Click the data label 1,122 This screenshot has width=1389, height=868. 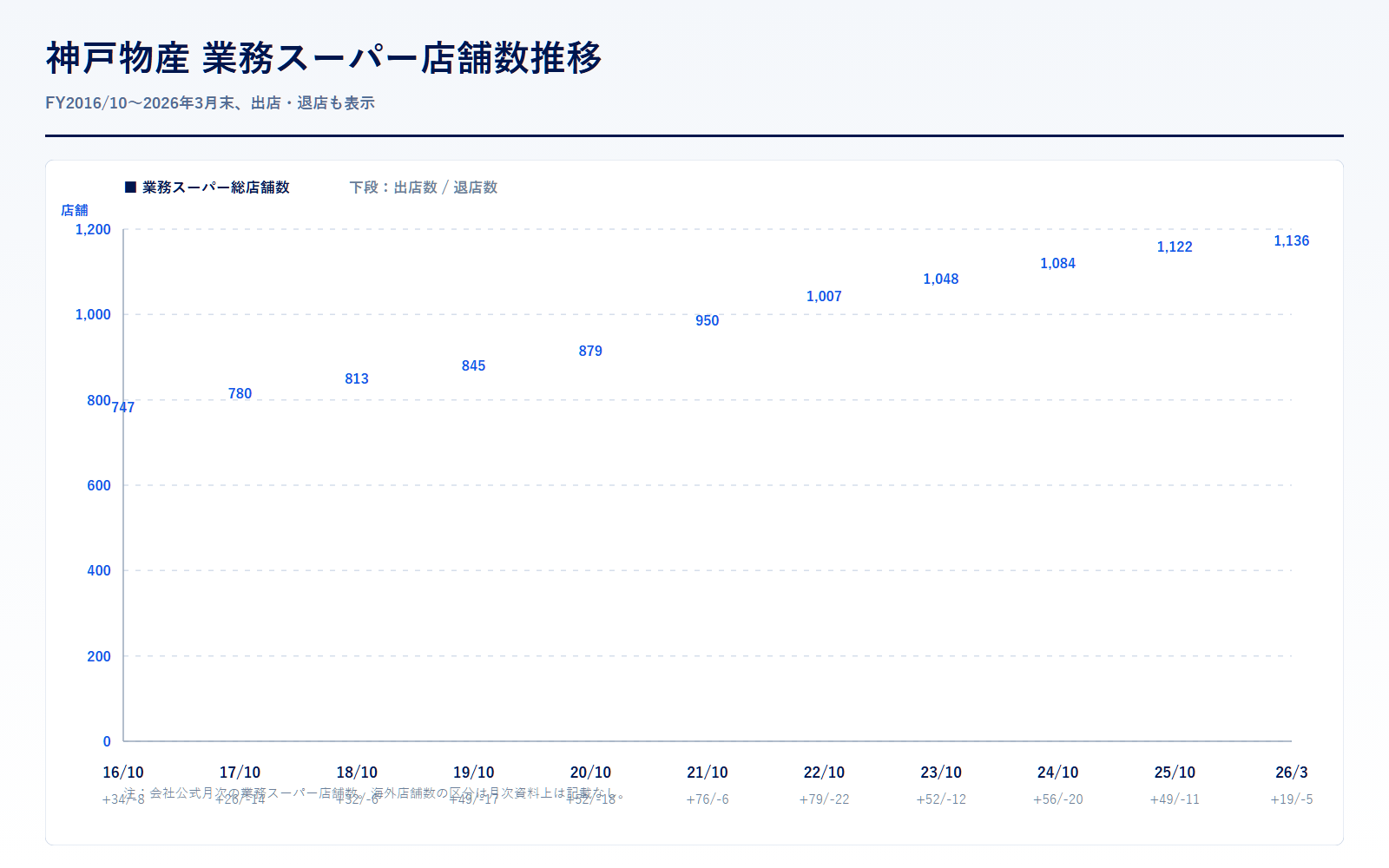1175,247
